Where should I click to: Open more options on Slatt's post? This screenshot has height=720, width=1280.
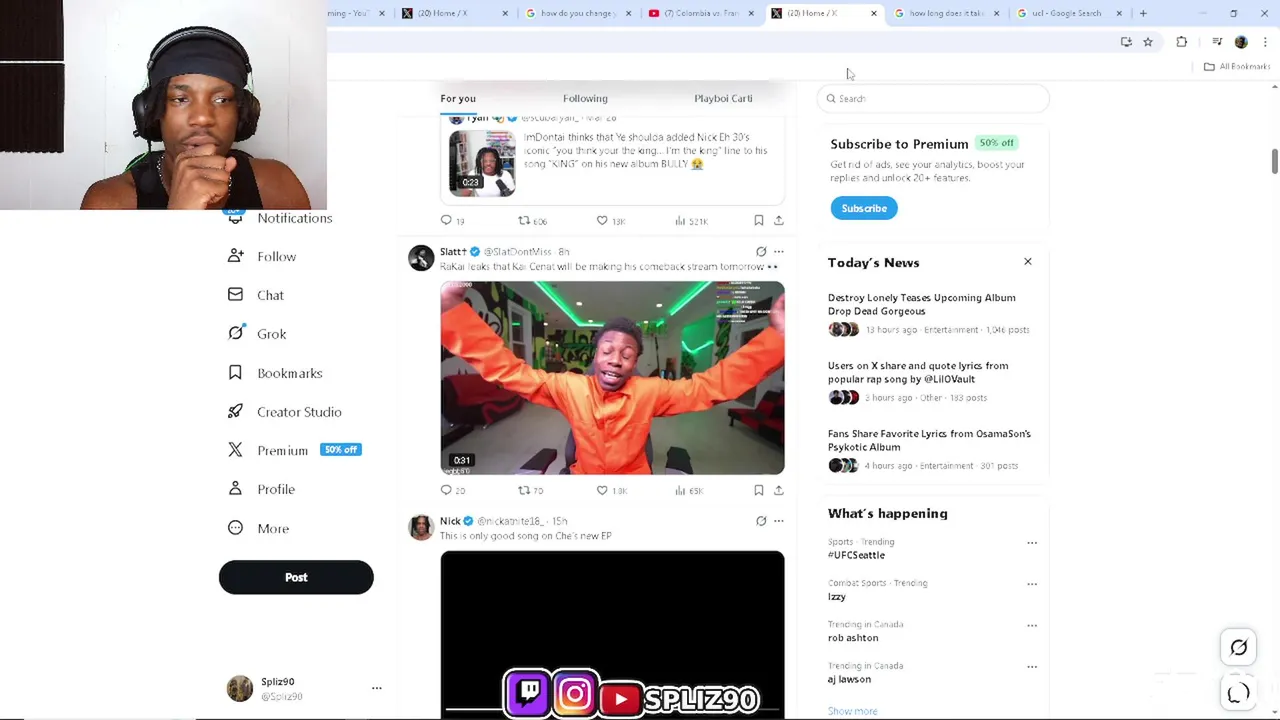point(779,251)
